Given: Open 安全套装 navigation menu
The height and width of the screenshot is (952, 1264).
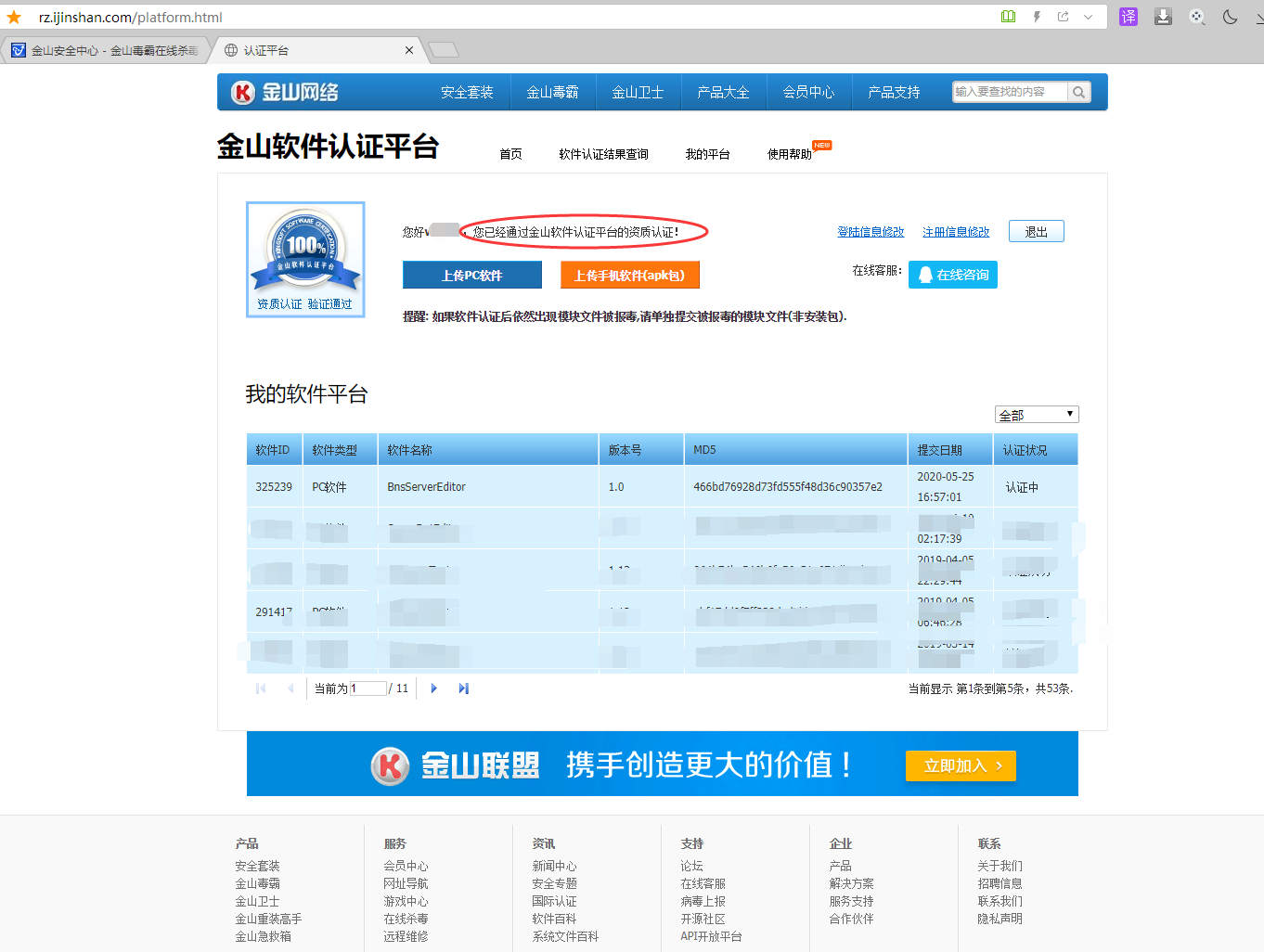Looking at the screenshot, I should (x=467, y=92).
